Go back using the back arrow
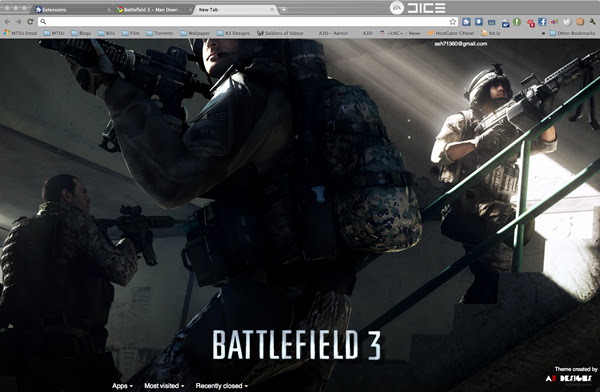This screenshot has height=392, width=600. click(7, 22)
